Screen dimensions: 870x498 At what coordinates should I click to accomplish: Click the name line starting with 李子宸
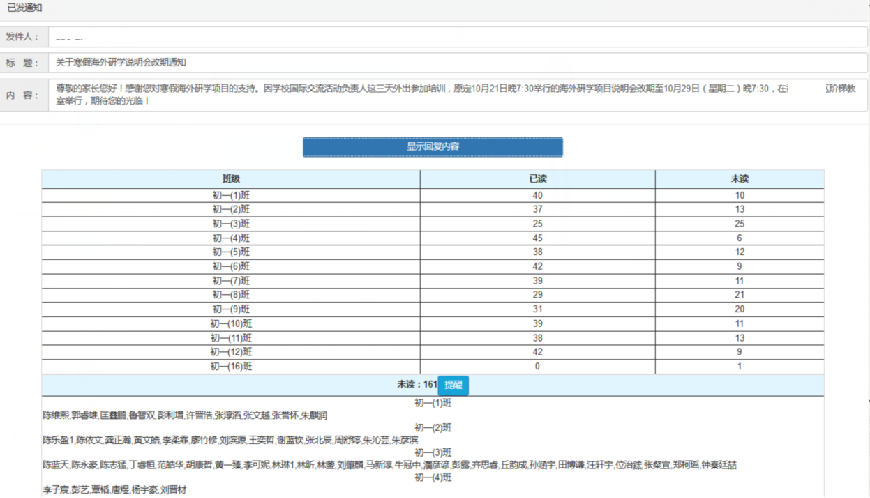(115, 490)
